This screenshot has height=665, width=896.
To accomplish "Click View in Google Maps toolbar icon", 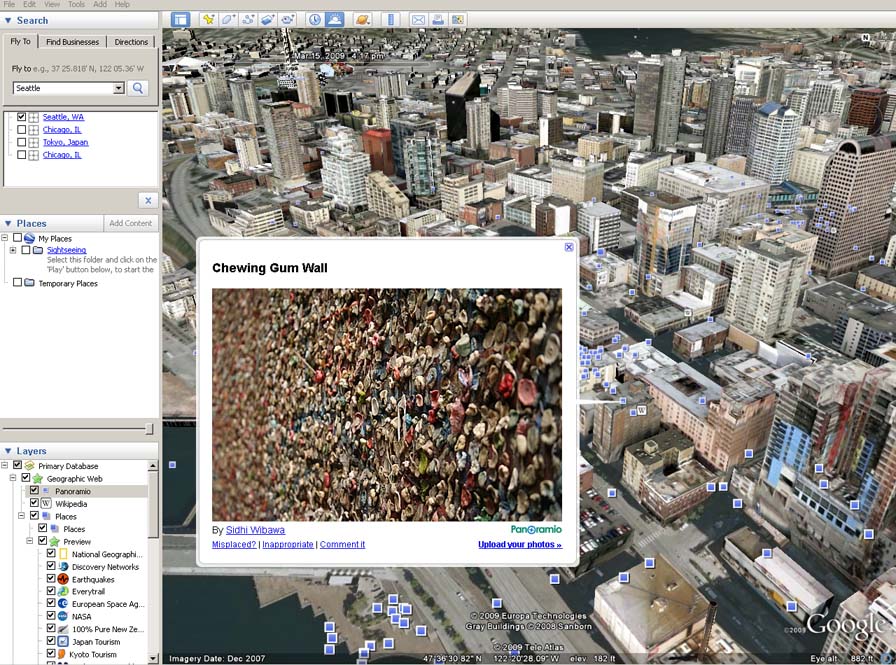I will coord(458,19).
